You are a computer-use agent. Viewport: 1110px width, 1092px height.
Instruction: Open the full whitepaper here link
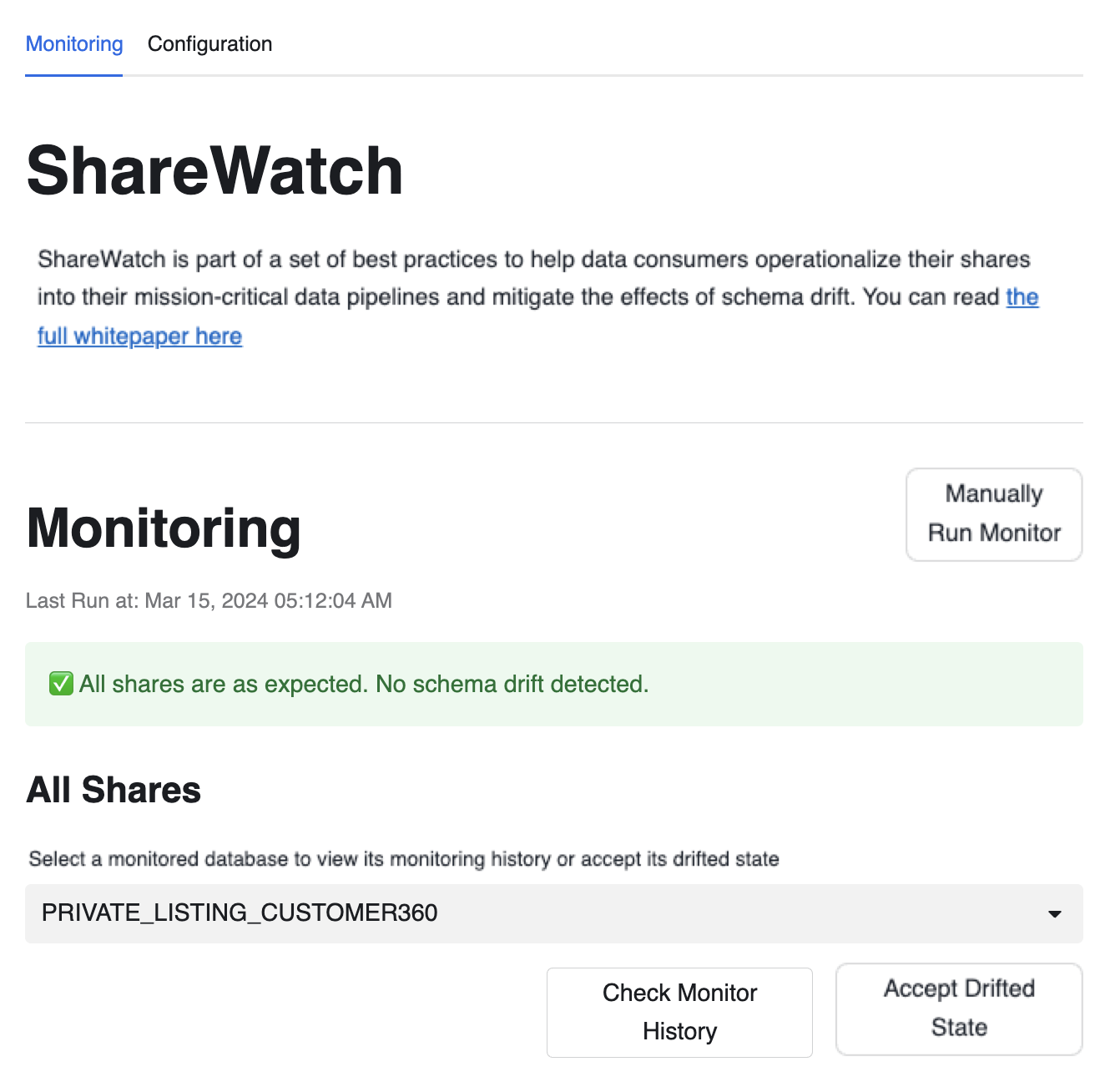(139, 336)
